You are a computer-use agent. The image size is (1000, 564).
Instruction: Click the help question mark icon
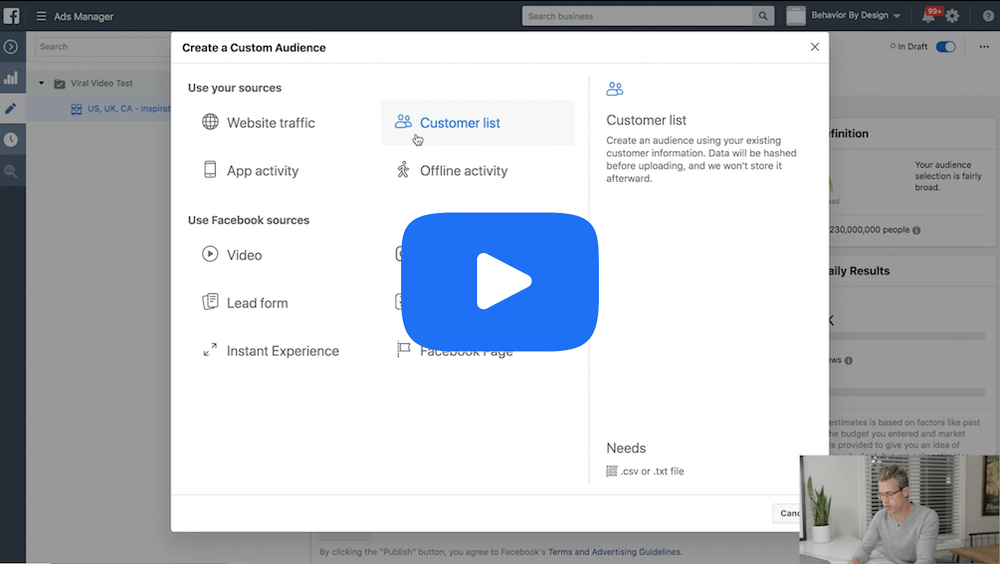tap(986, 16)
